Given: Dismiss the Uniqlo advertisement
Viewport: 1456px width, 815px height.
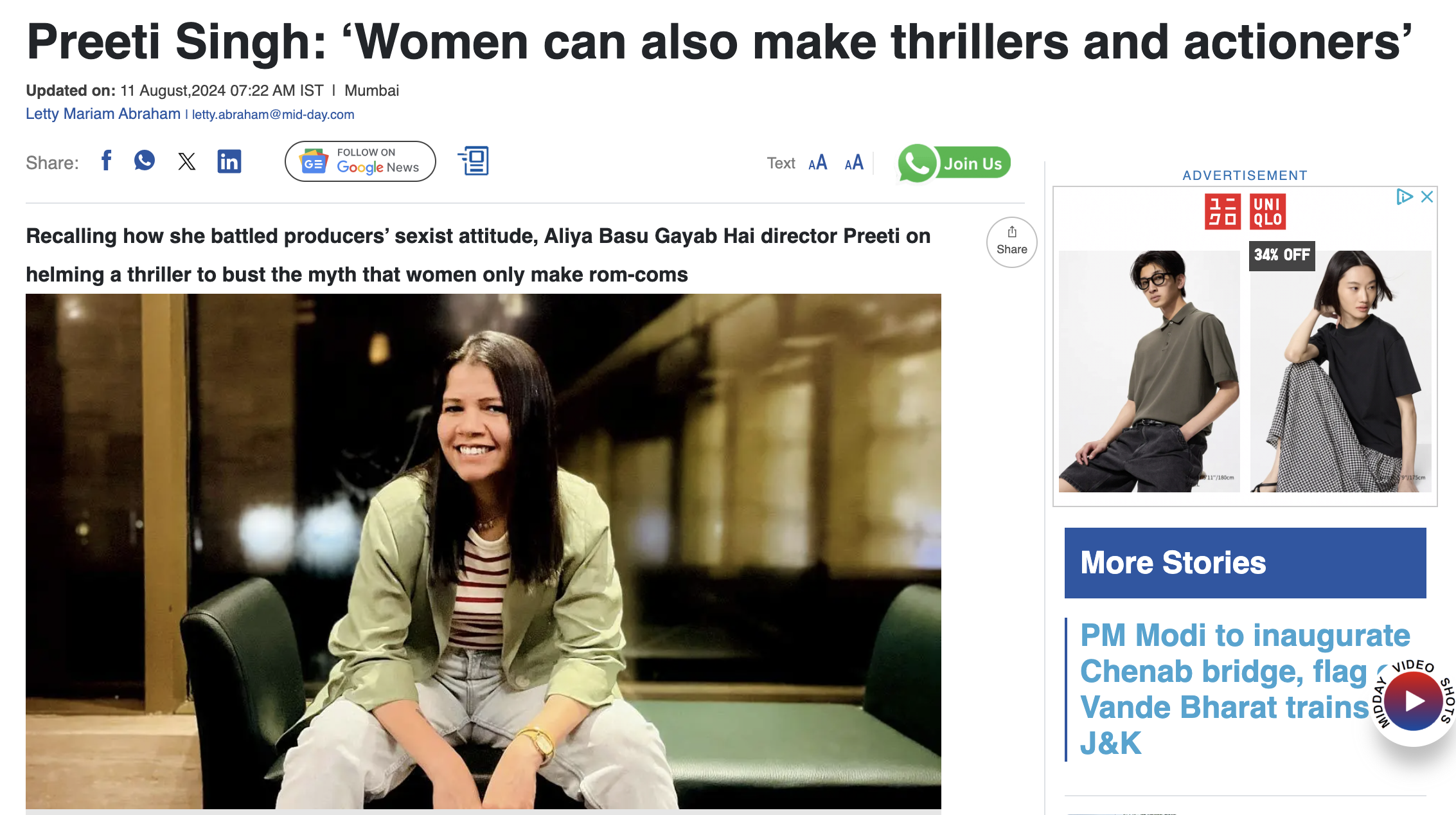Looking at the screenshot, I should 1427,196.
